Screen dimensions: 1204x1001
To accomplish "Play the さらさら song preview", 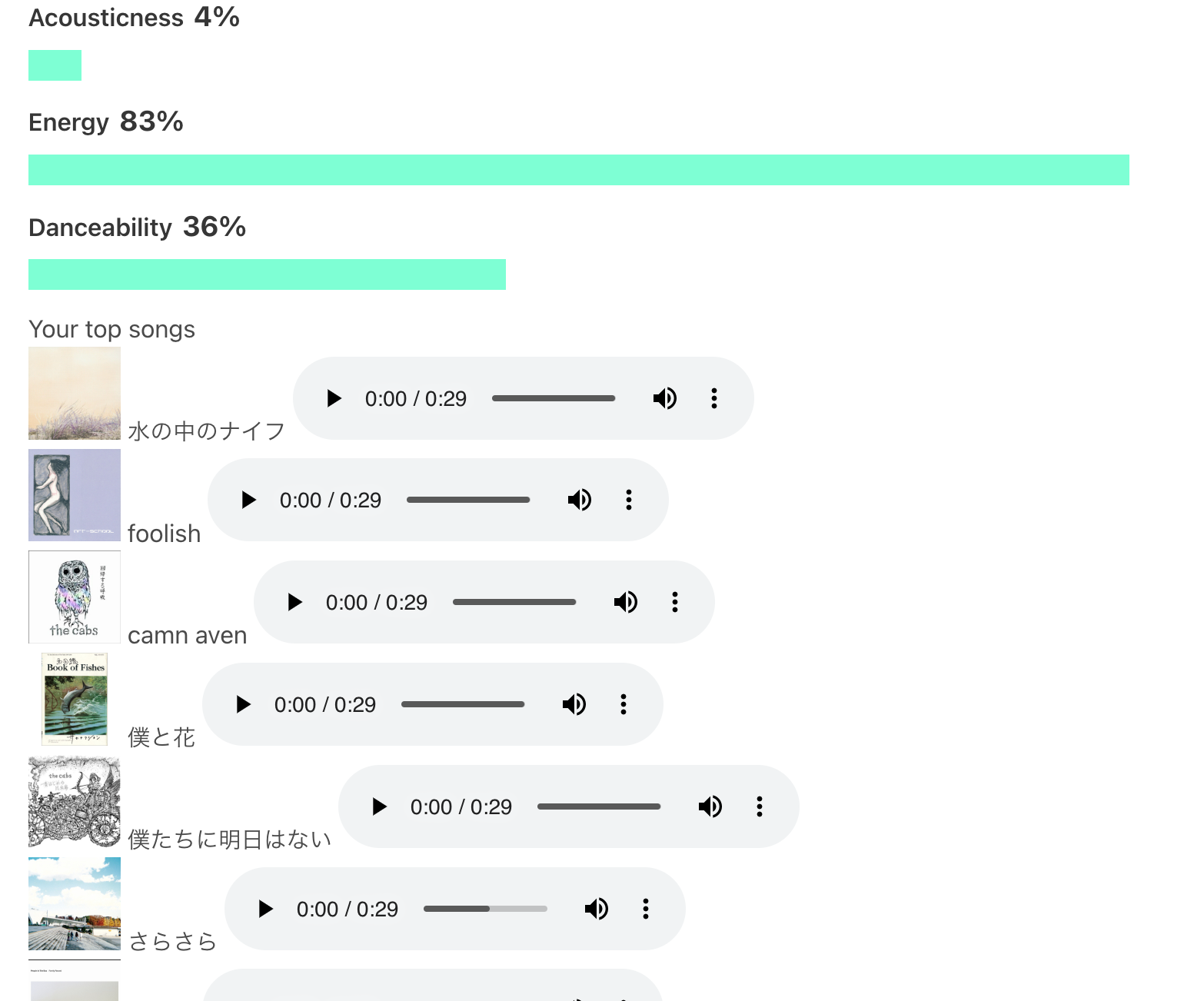I will (265, 909).
